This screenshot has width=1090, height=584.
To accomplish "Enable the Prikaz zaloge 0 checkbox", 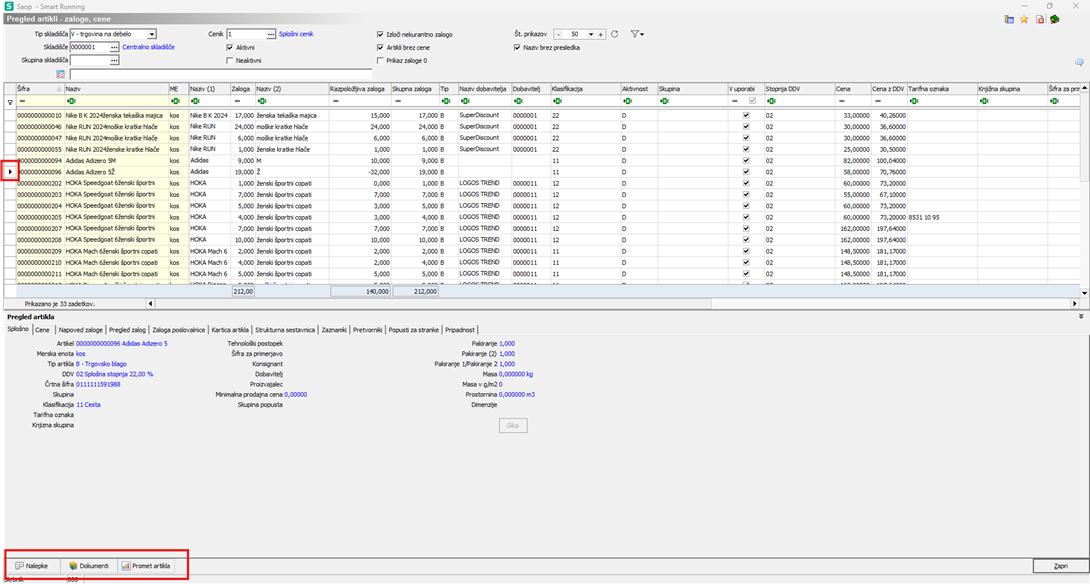I will [380, 60].
